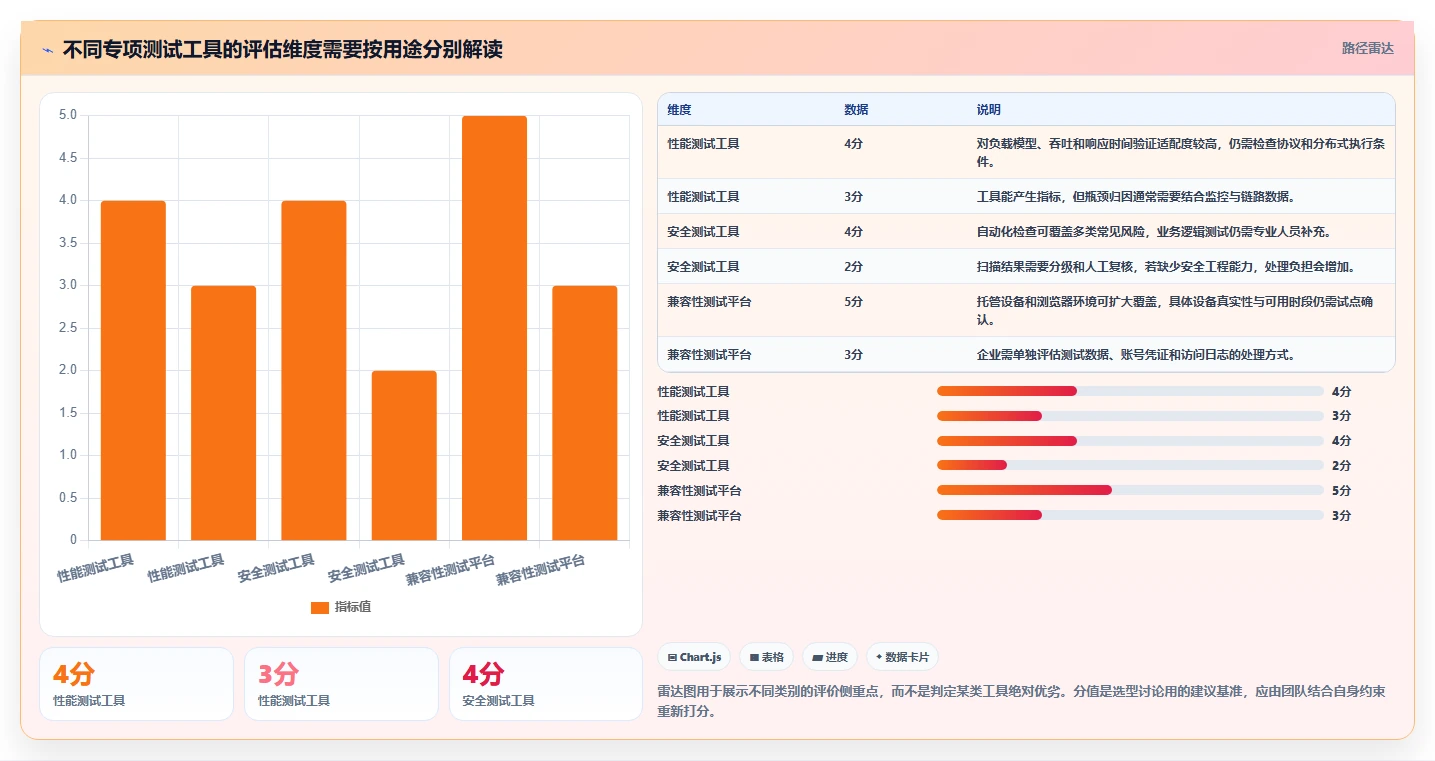Click the 兼容性测试平台 5分 progress bar
1435x761 pixels.
point(1130,490)
